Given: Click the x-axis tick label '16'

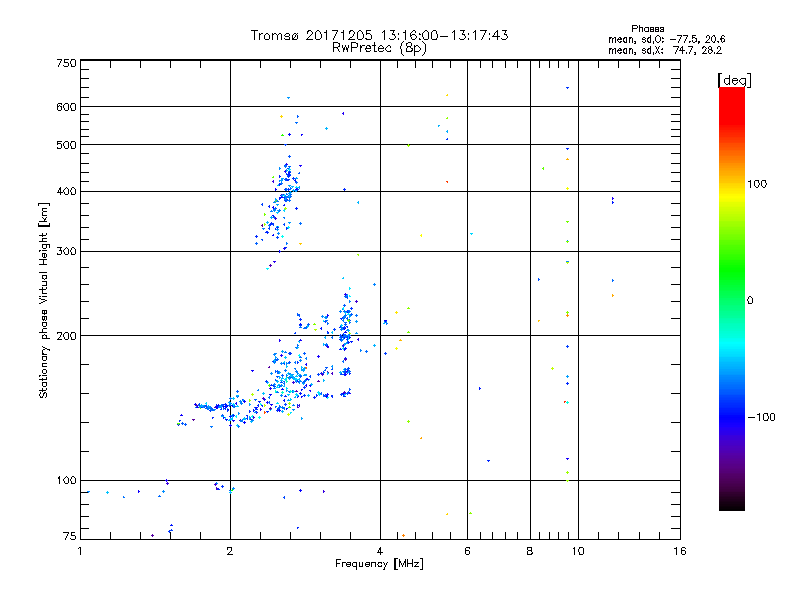Looking at the screenshot, I should click(x=680, y=551).
